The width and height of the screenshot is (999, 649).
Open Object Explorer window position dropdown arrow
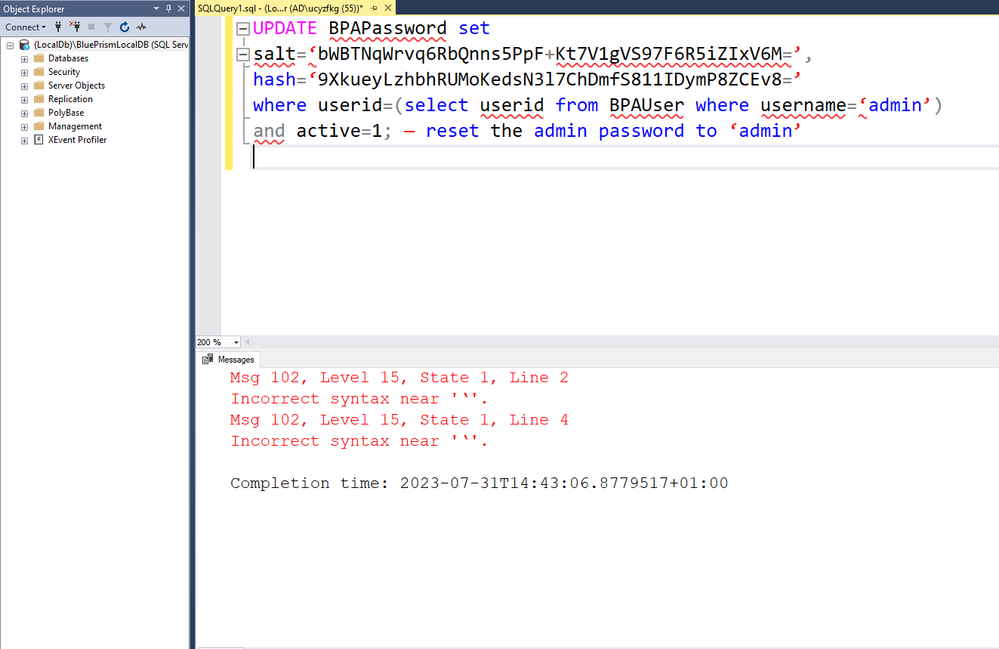[x=156, y=8]
